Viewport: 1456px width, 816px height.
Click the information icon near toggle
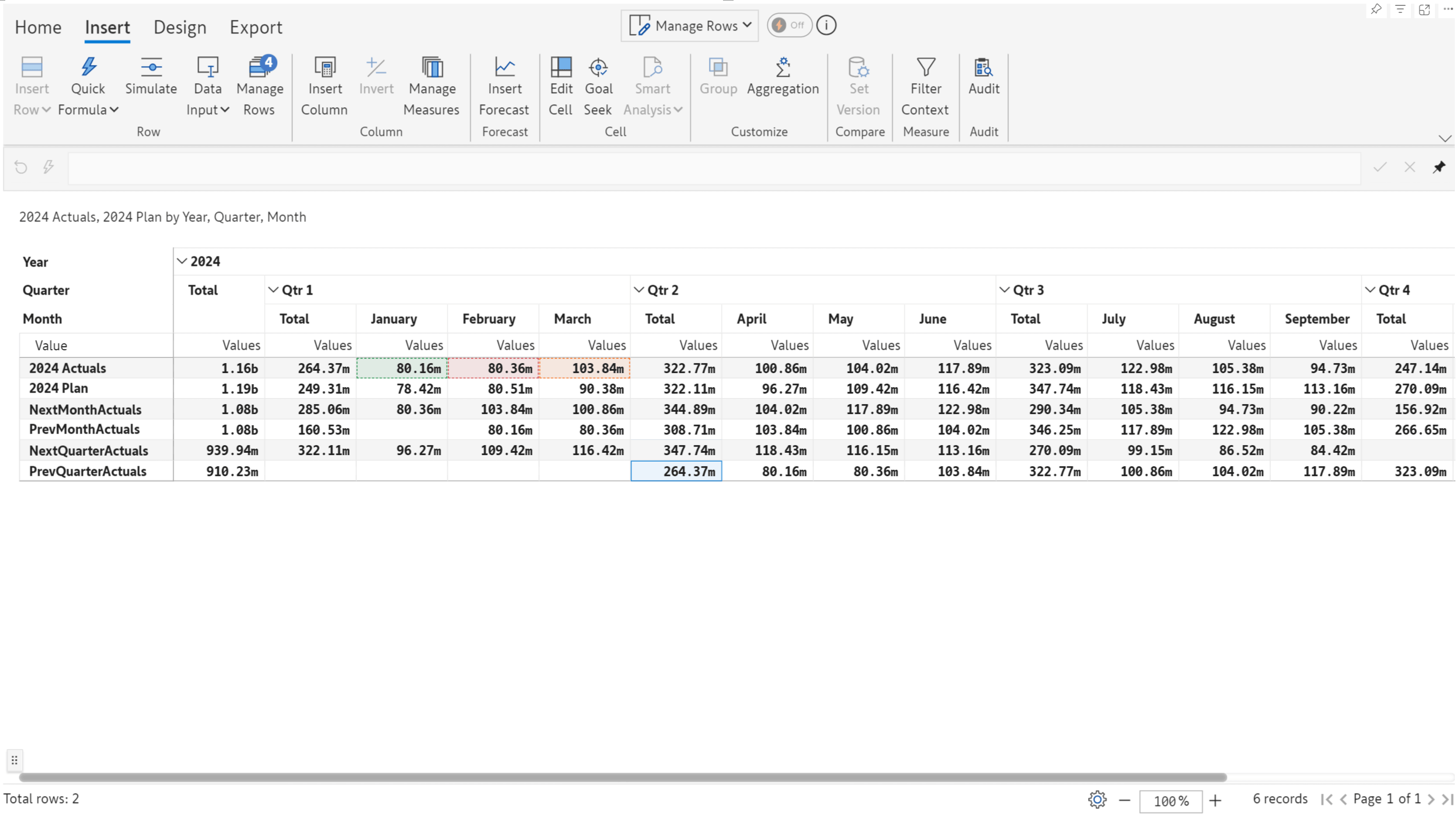click(x=827, y=25)
